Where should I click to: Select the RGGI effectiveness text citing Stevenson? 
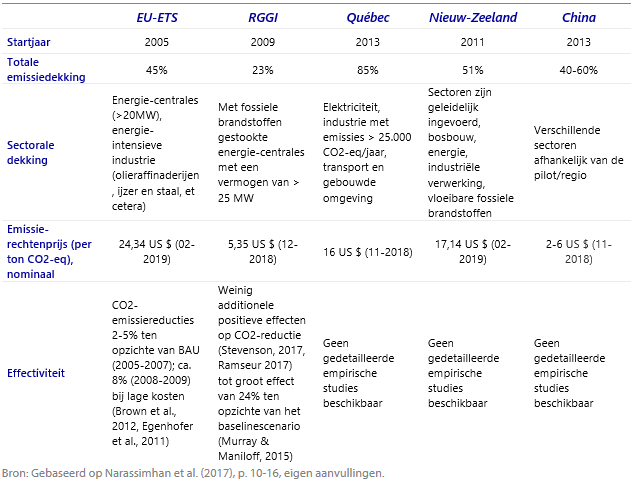coord(263,373)
